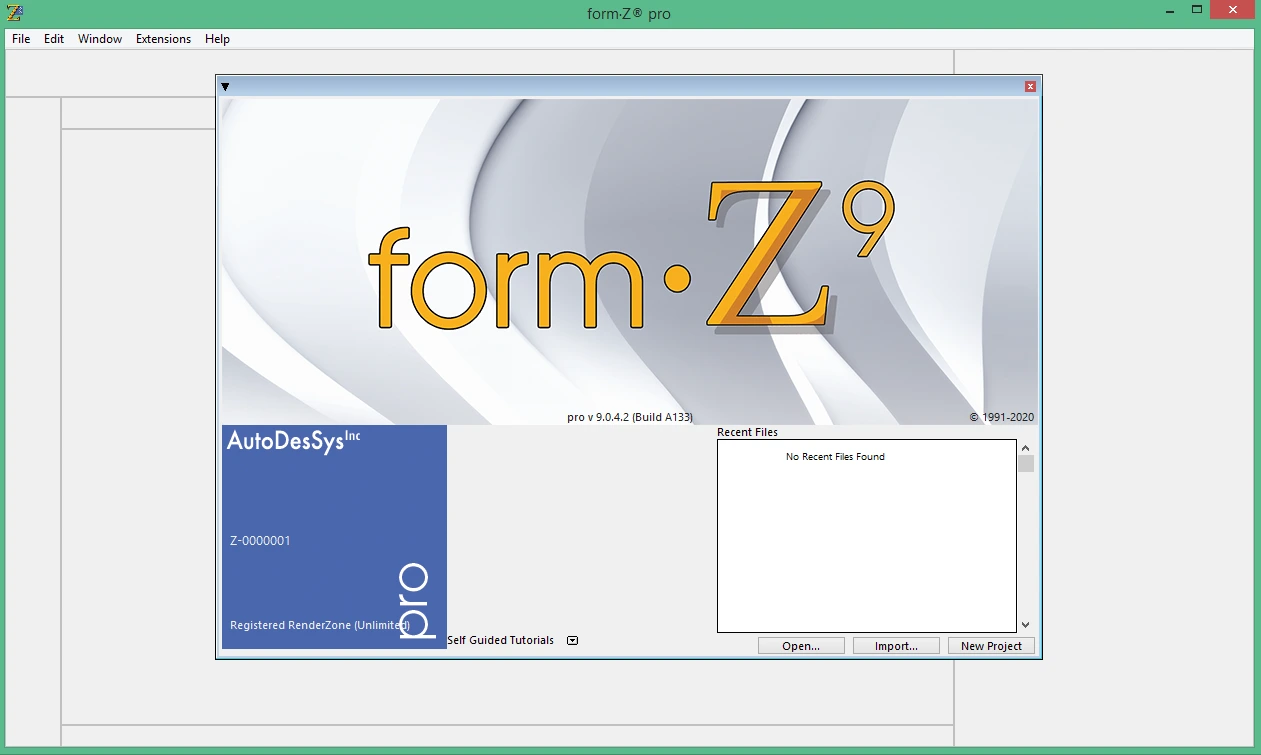
Task: Click the Import... button
Action: click(896, 646)
